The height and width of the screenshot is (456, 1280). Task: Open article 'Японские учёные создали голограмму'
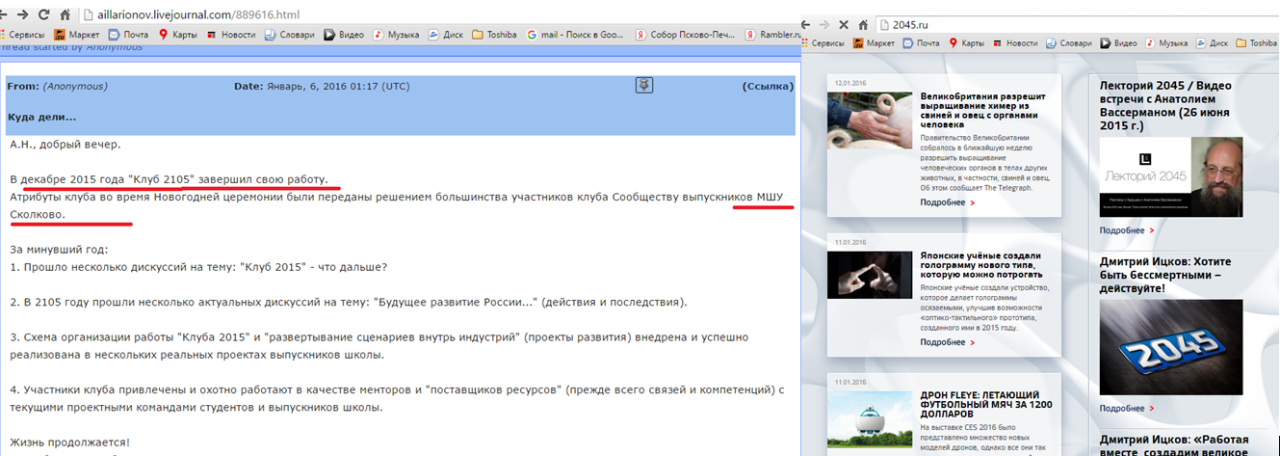(981, 265)
